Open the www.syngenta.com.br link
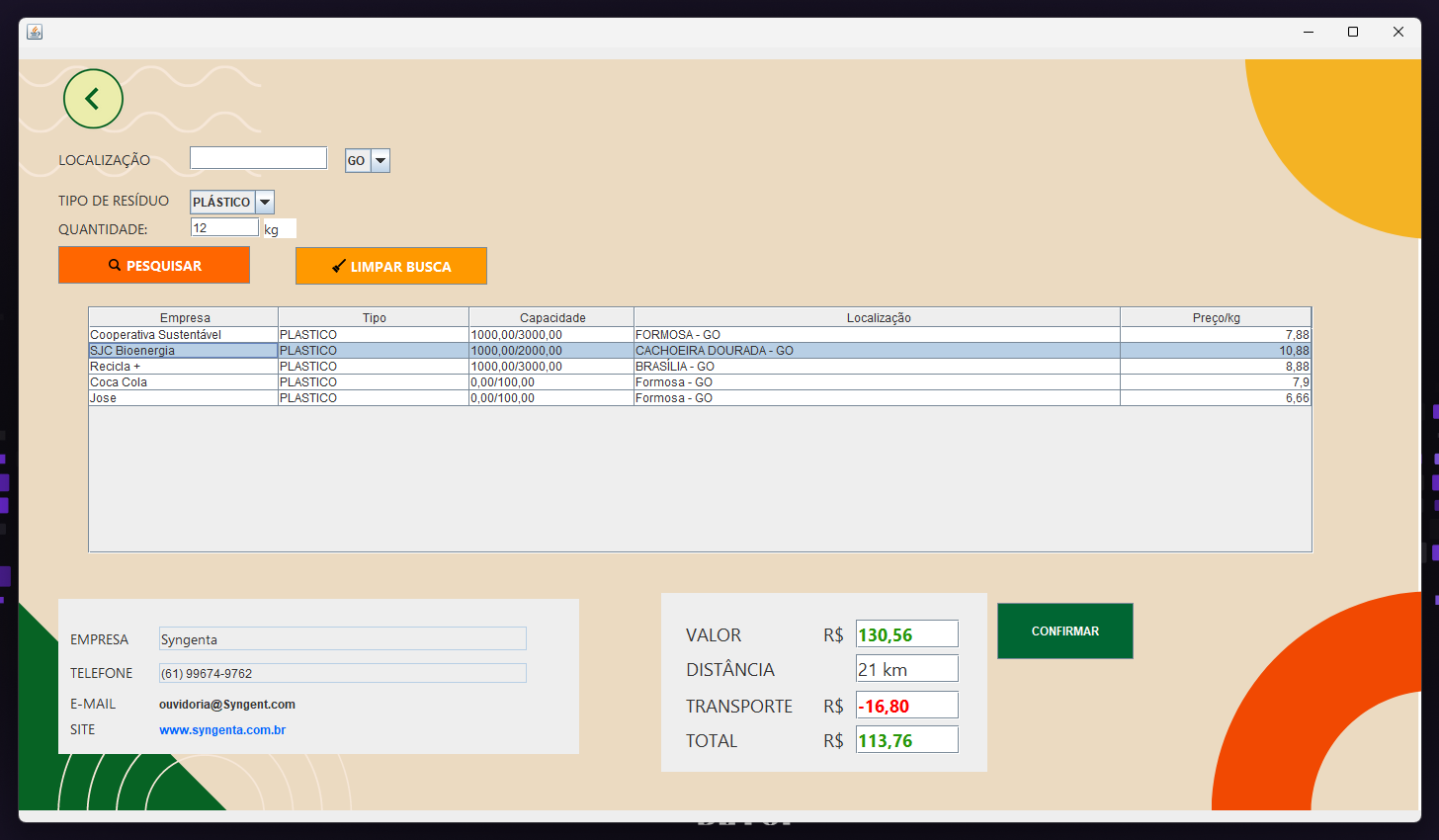This screenshot has width=1439, height=840. (222, 730)
